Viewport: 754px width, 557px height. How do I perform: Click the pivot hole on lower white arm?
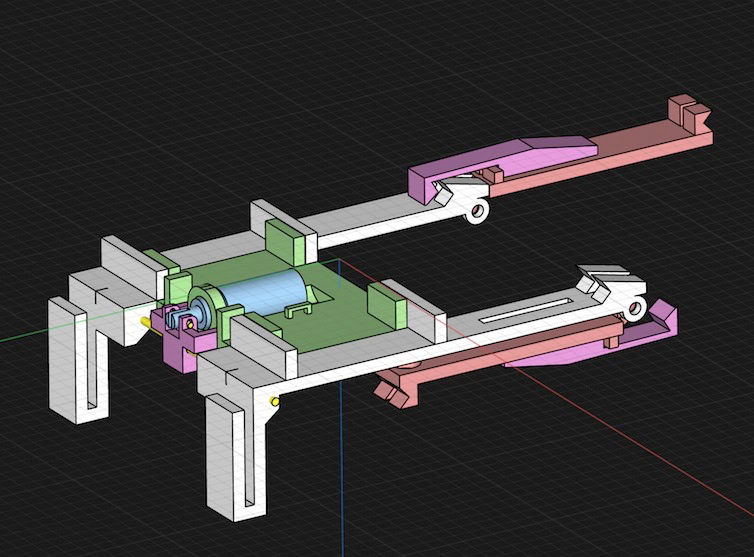pyautogui.click(x=638, y=308)
